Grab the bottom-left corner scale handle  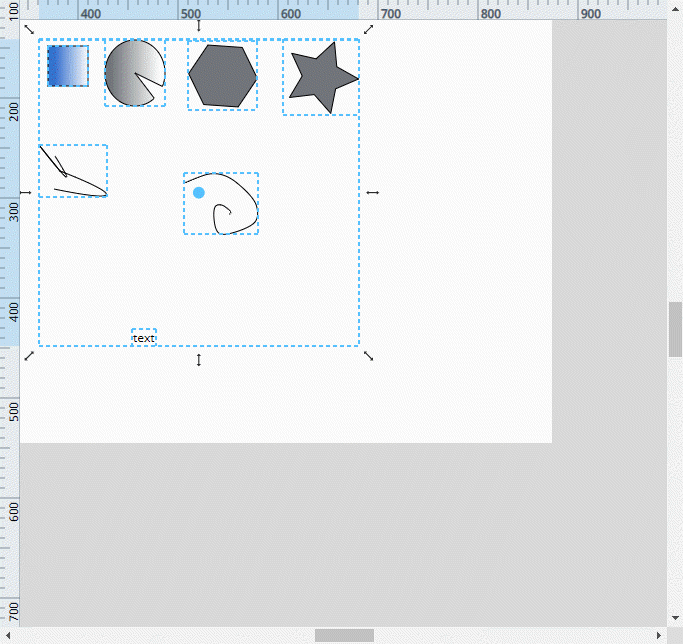click(x=29, y=356)
